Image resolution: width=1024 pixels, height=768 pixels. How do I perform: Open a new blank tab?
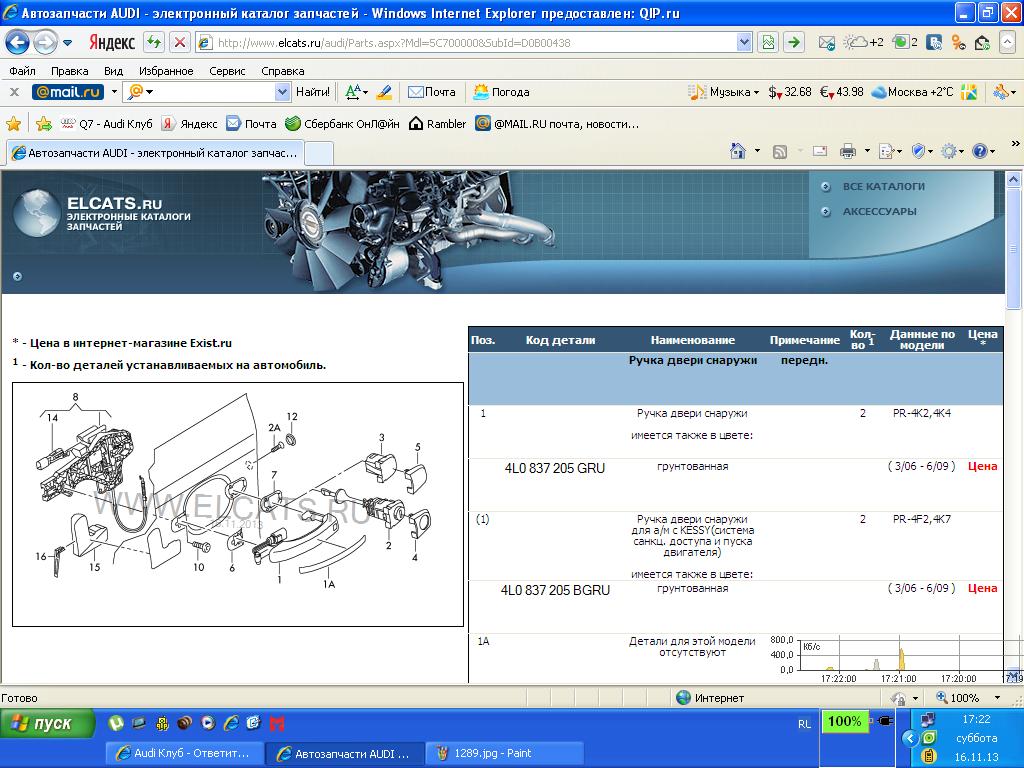pos(319,153)
